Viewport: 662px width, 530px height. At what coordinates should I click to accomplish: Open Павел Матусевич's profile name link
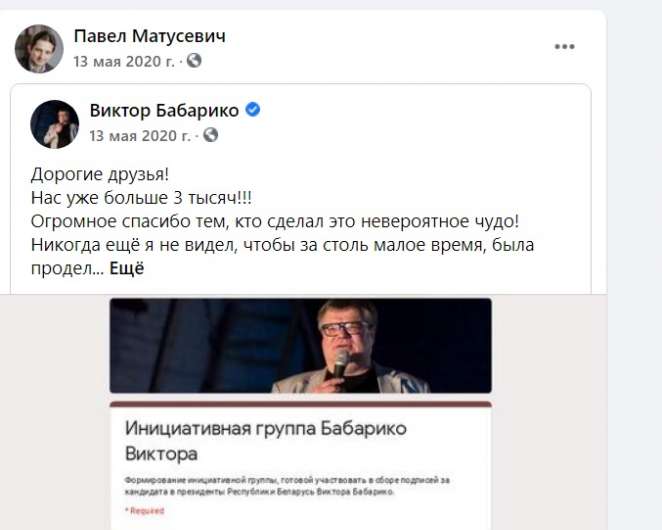tap(149, 36)
